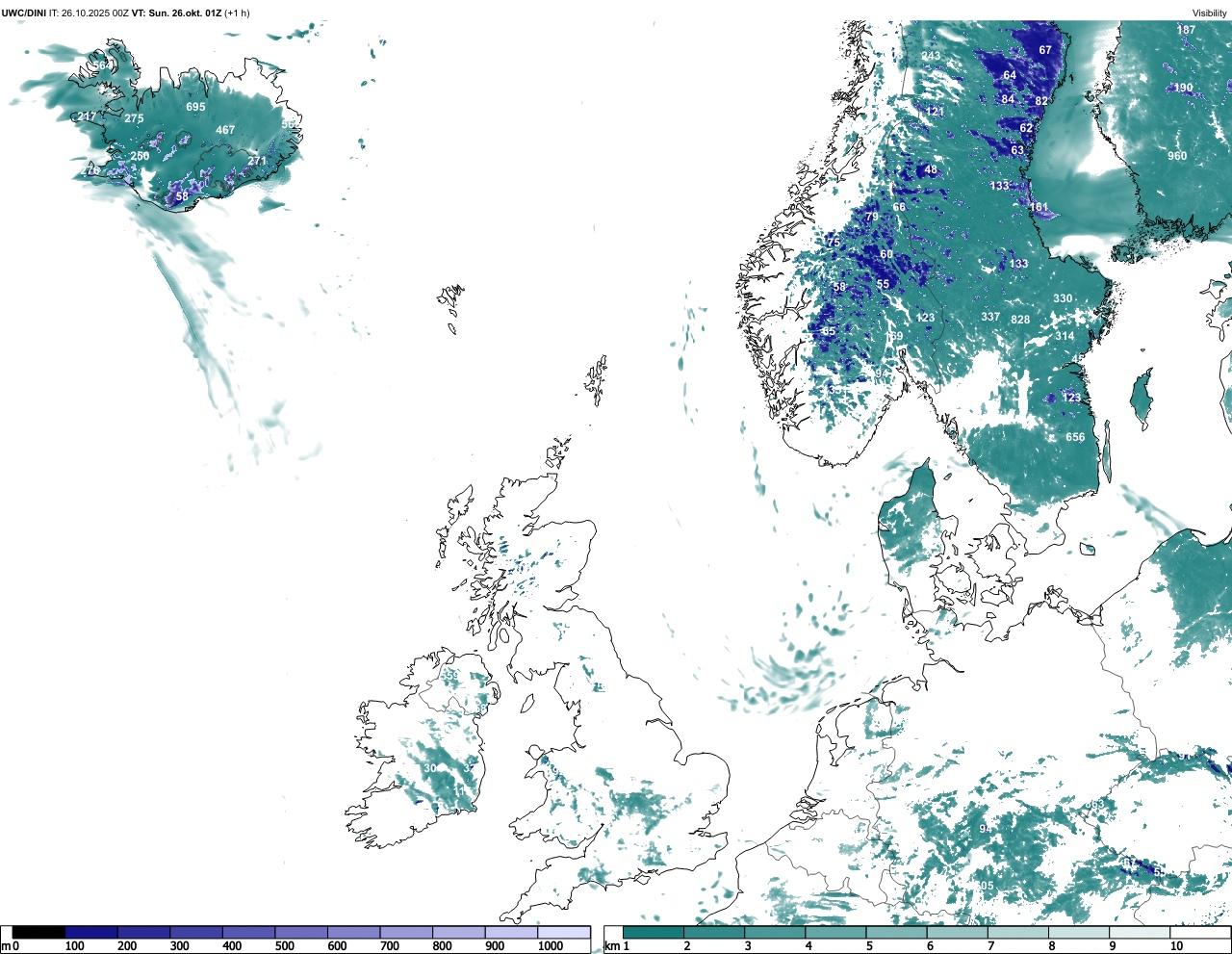Click the dark teal 1–2 km legend swatch
The width and height of the screenshot is (1232, 954).
coord(654,932)
